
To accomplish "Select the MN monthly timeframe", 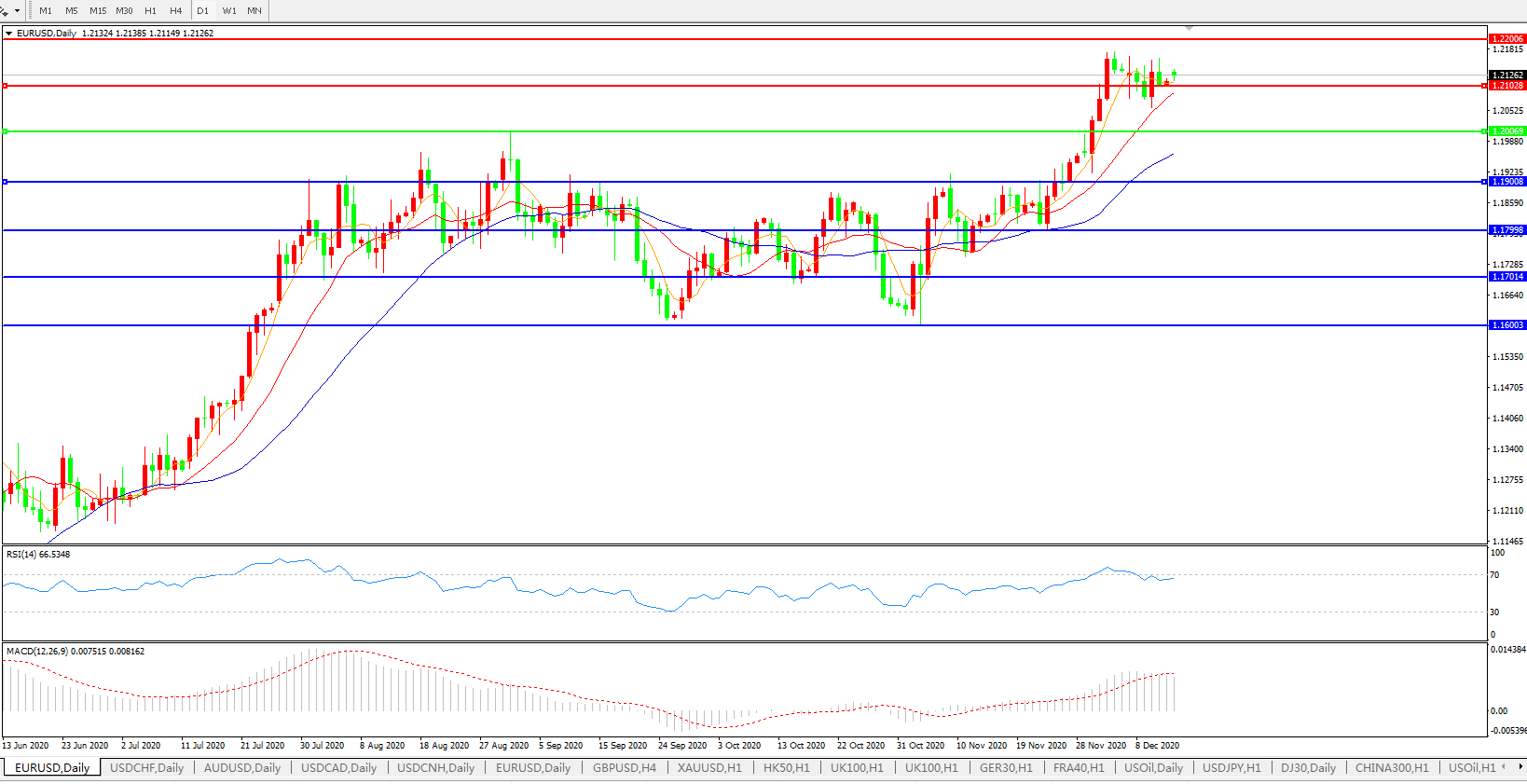I will [254, 11].
